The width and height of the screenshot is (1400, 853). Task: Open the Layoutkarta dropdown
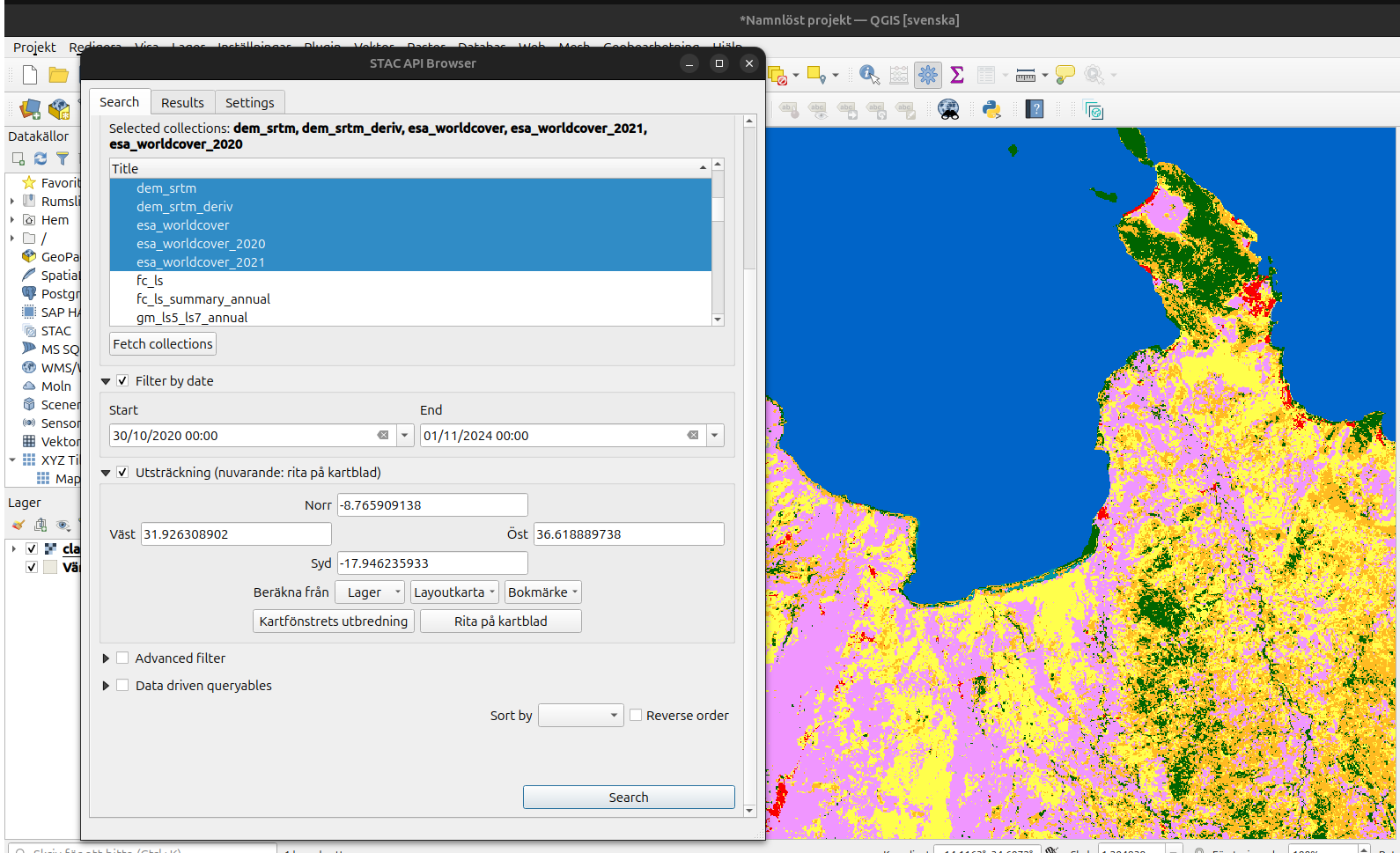coord(454,592)
